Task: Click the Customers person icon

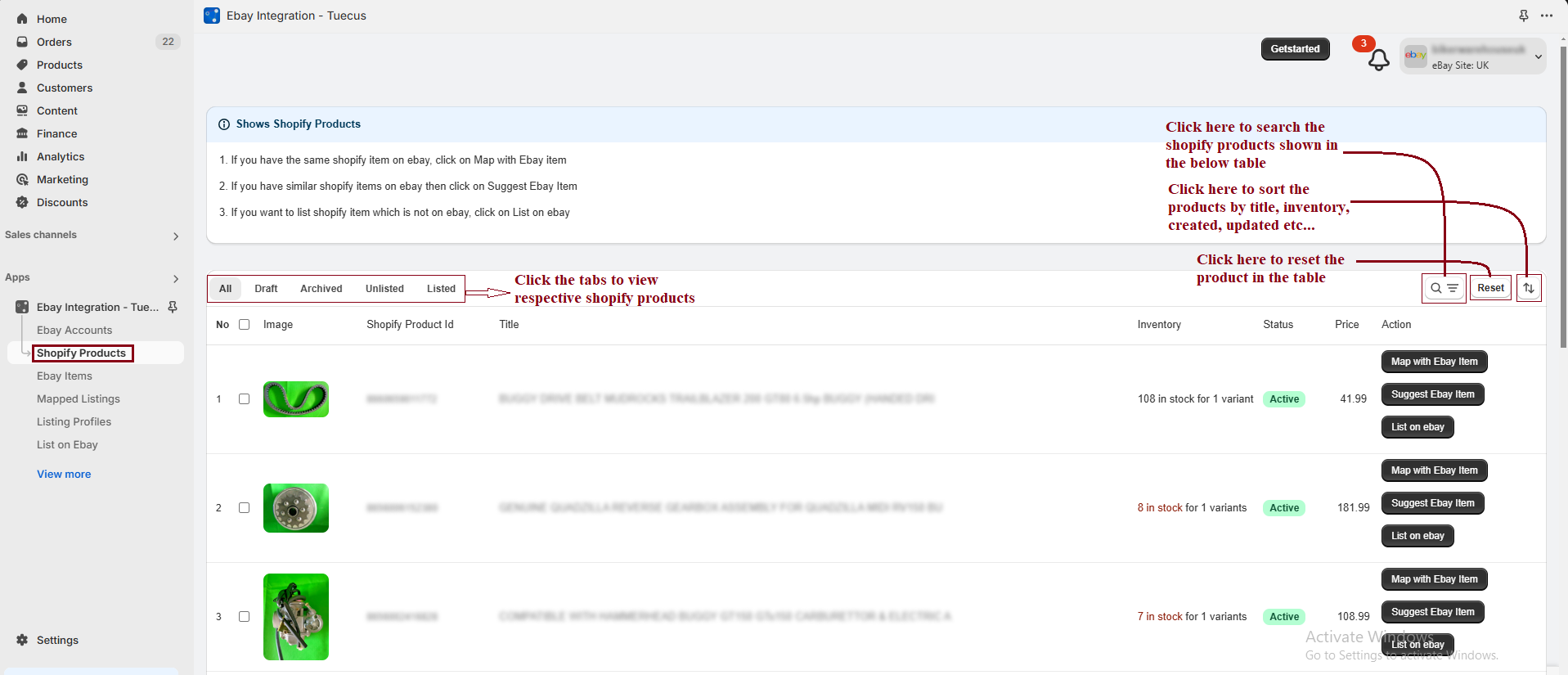Action: [x=22, y=88]
